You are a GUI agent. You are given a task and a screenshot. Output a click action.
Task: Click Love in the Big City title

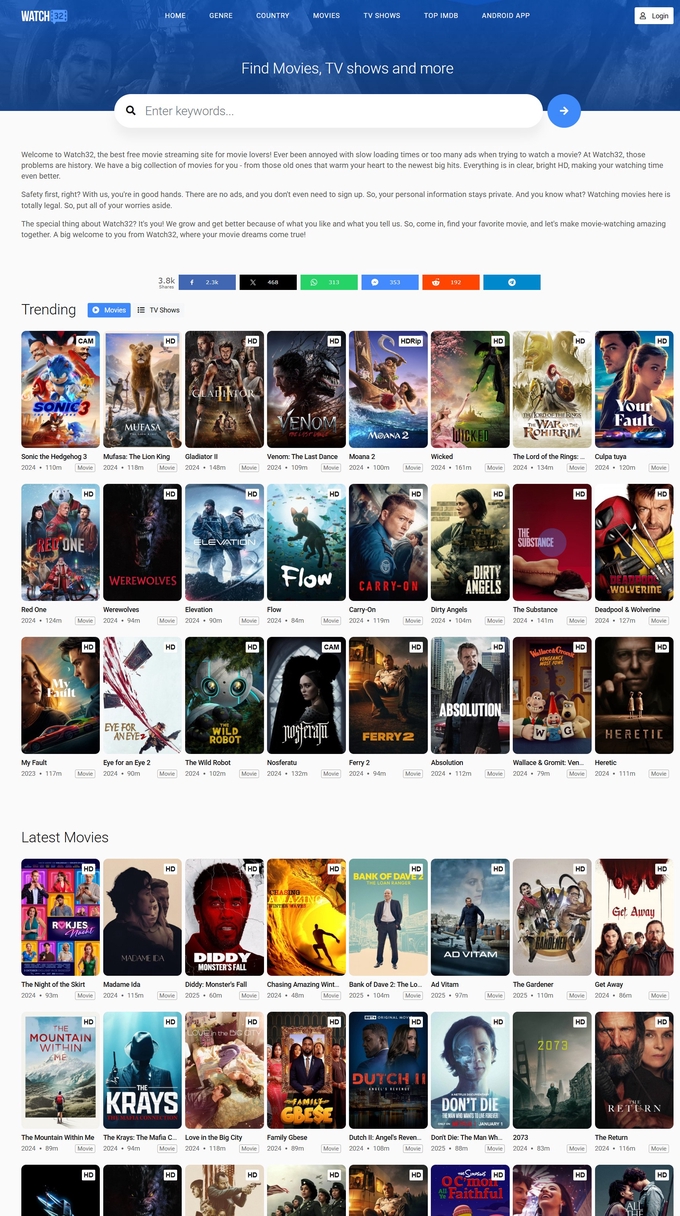[214, 1137]
